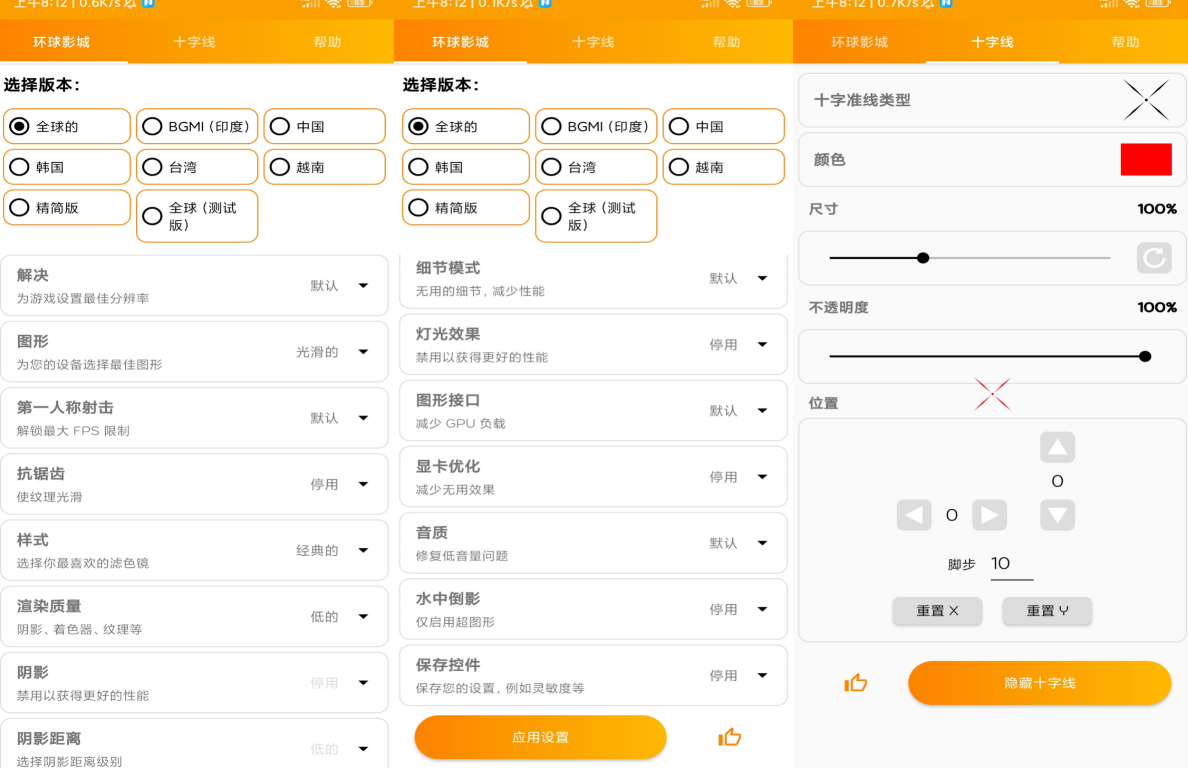Tap the 隐藏十字线 button
The height and width of the screenshot is (773, 1188).
[x=1040, y=683]
